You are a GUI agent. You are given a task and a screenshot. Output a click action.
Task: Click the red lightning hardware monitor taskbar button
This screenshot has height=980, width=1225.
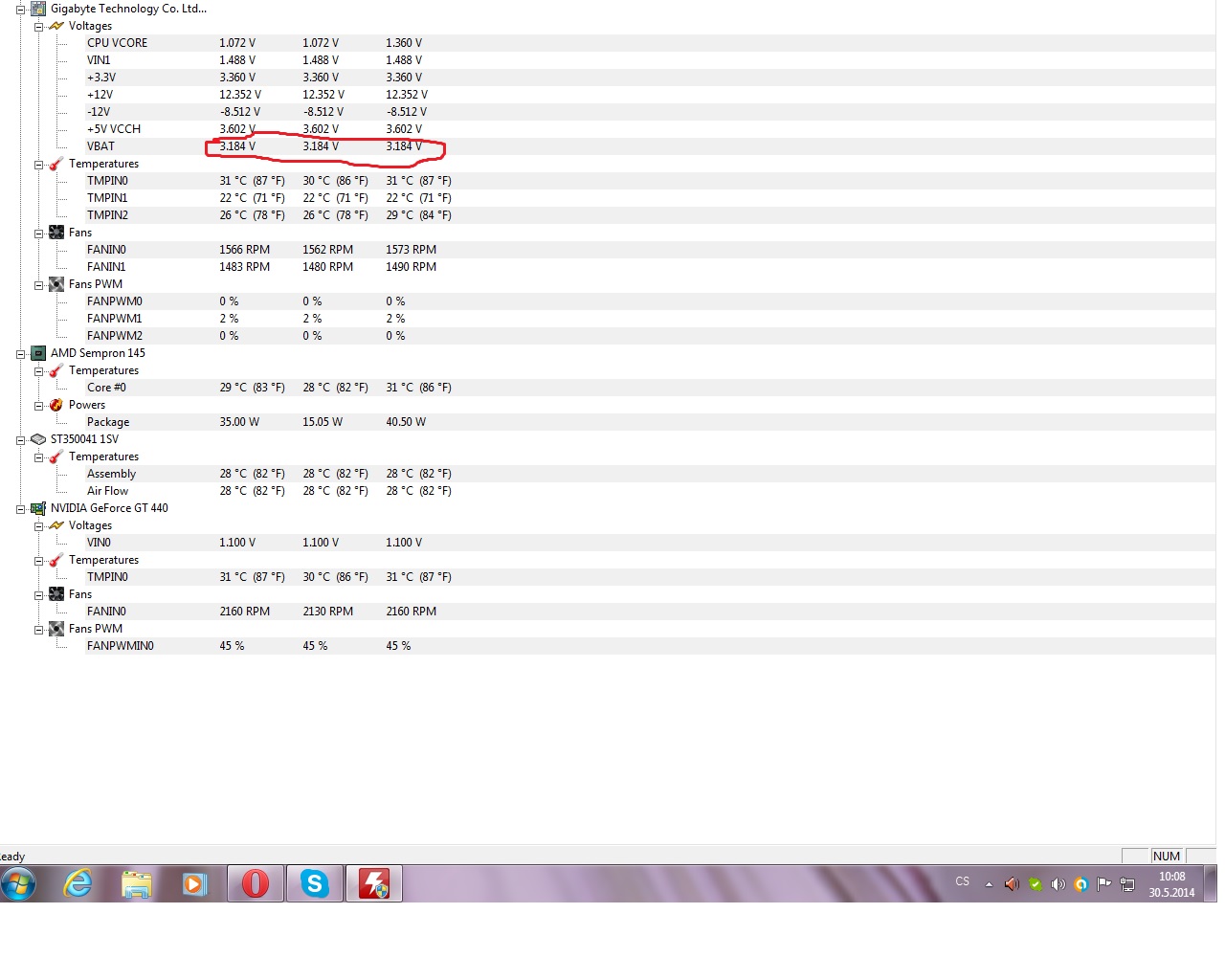click(x=374, y=883)
